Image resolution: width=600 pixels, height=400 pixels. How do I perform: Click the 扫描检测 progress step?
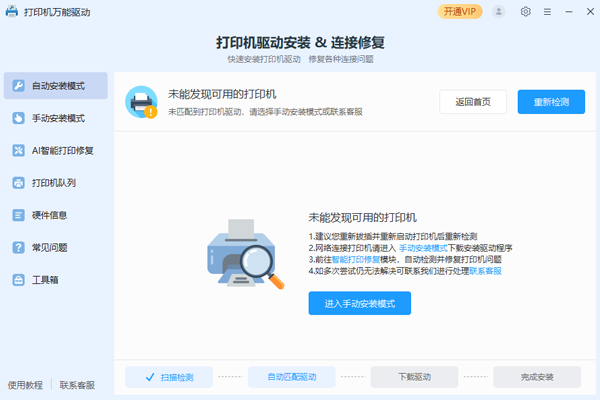pos(169,377)
